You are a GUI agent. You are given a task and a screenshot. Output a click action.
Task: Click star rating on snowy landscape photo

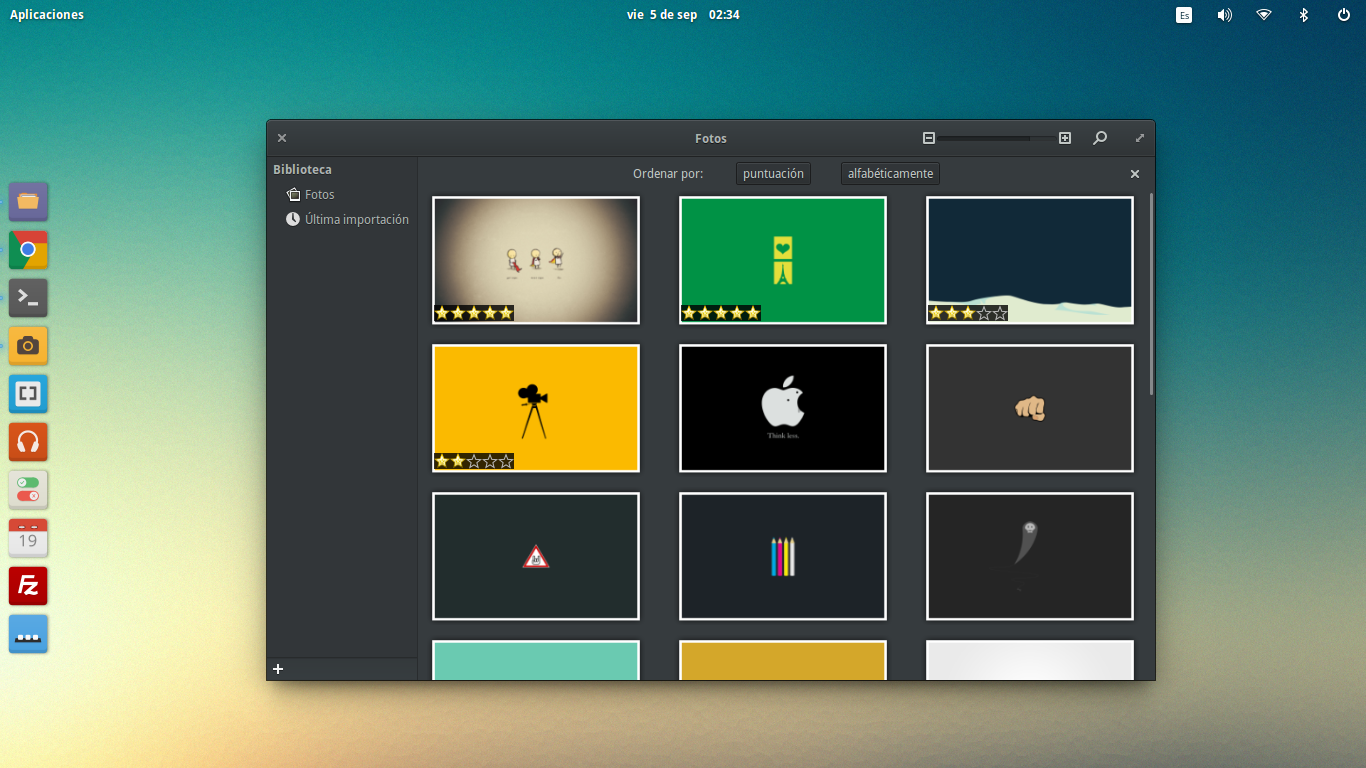pyautogui.click(x=968, y=313)
